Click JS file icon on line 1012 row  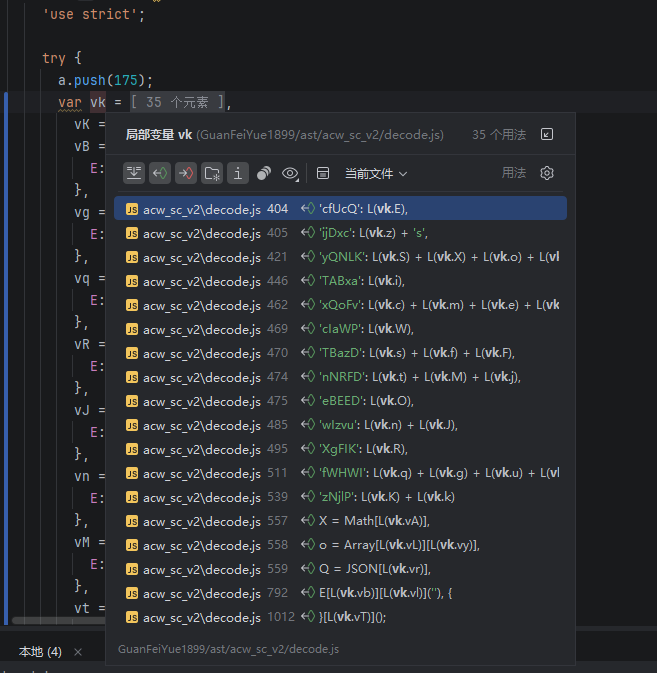(x=132, y=618)
